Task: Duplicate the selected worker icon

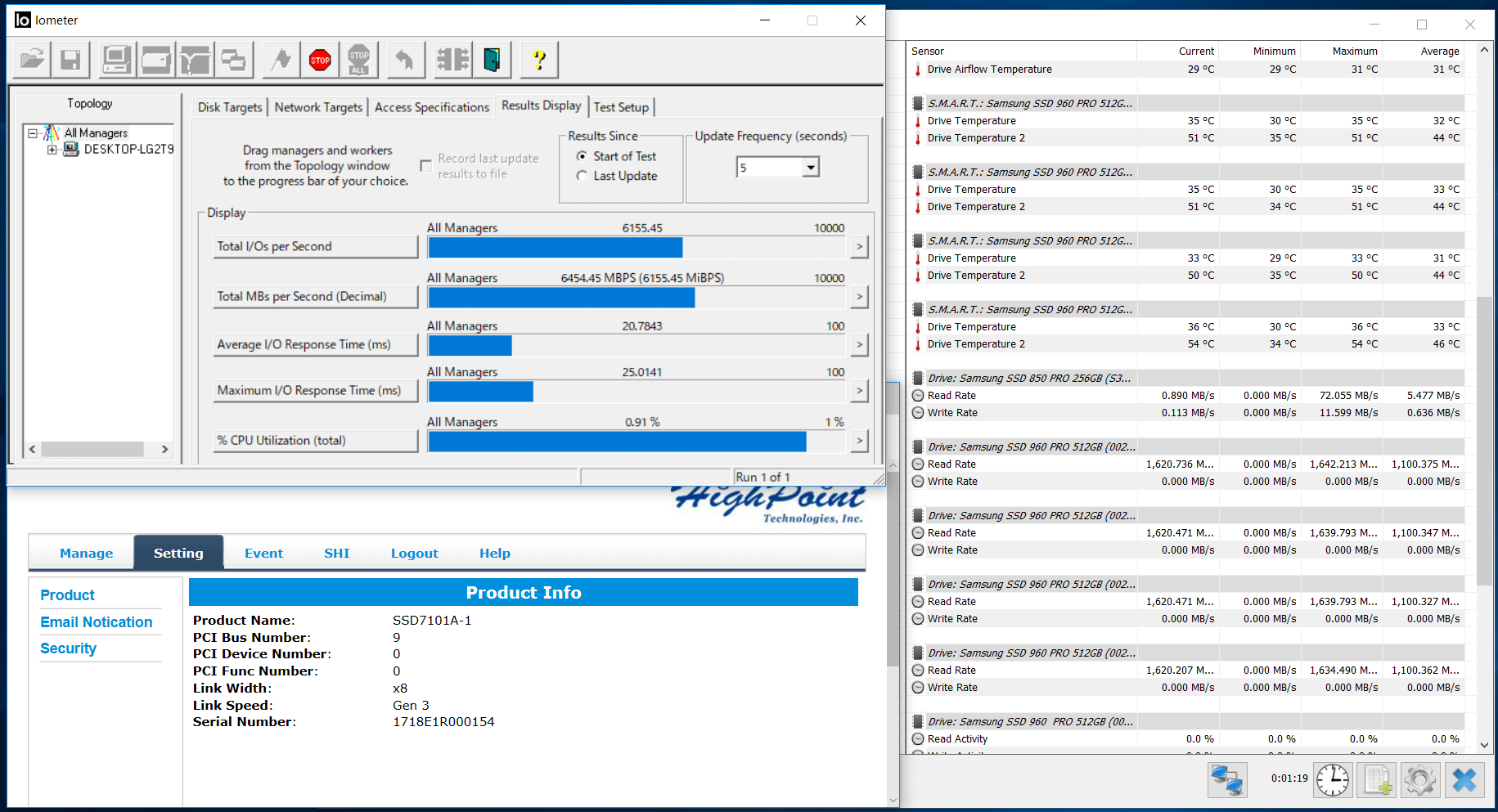Action: pyautogui.click(x=234, y=60)
